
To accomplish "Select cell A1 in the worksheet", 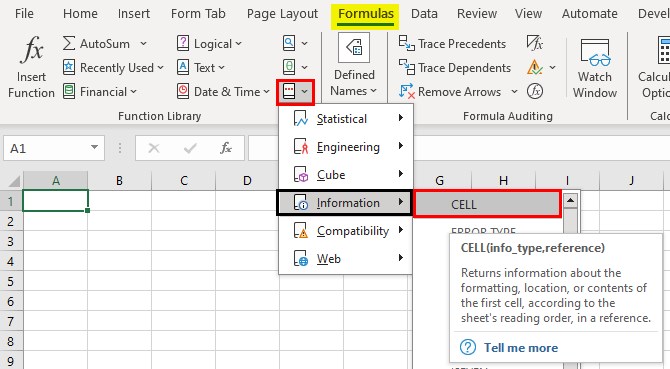I will (x=56, y=200).
